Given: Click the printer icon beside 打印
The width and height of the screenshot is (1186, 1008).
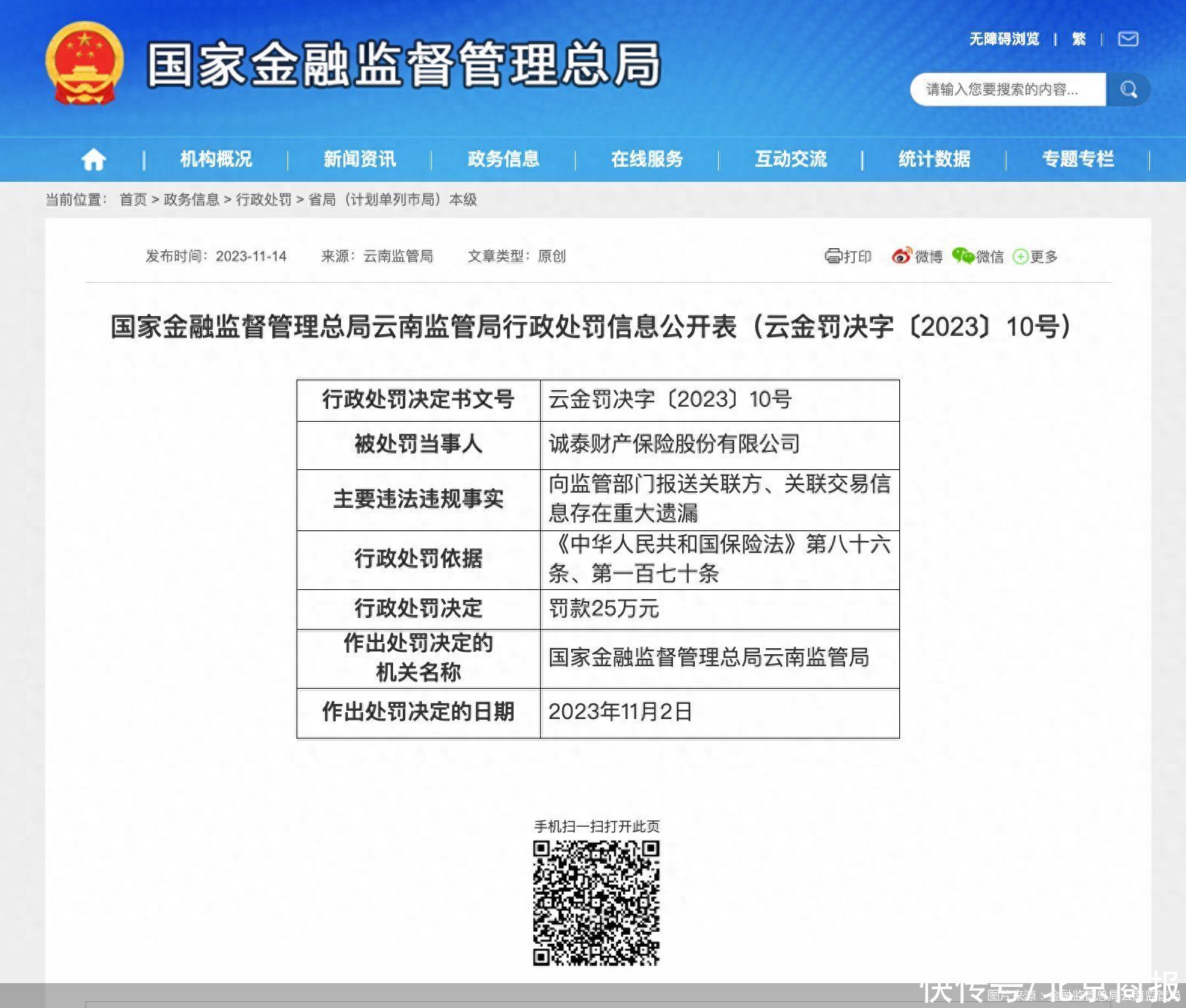Looking at the screenshot, I should pyautogui.click(x=833, y=257).
